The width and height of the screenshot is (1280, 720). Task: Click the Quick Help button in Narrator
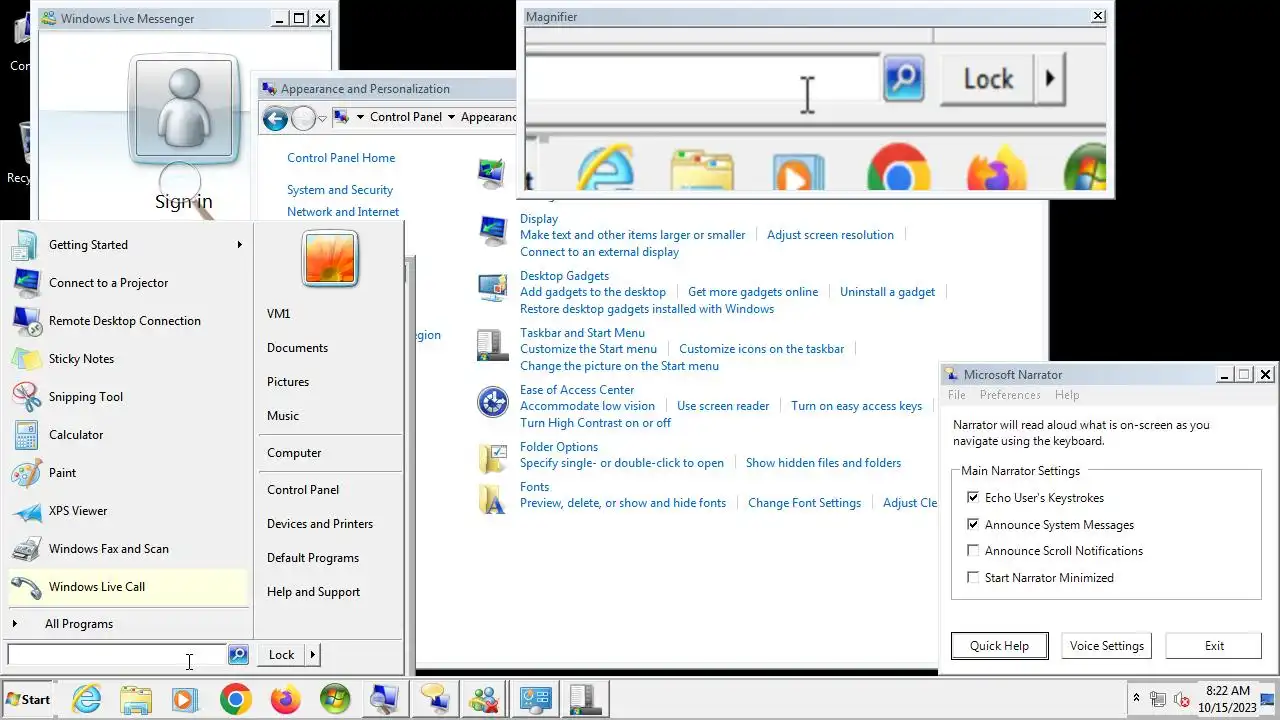[999, 646]
